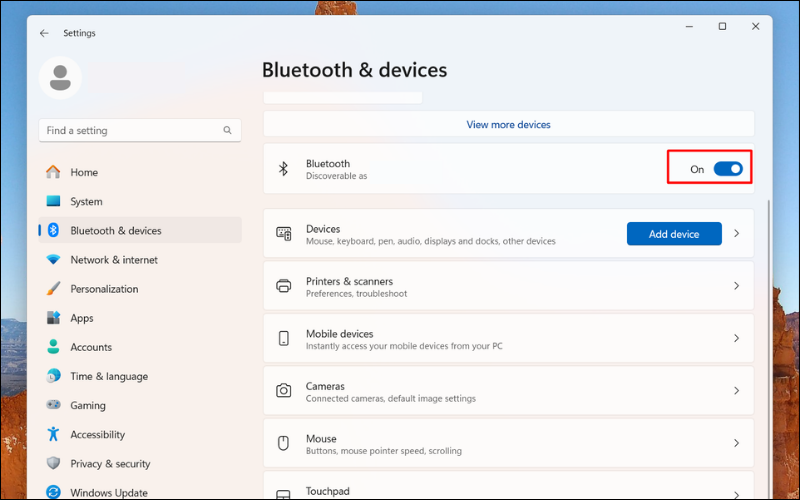Screen dimensions: 800x500
Task: Click the Mobile devices phone icon
Action: (284, 338)
